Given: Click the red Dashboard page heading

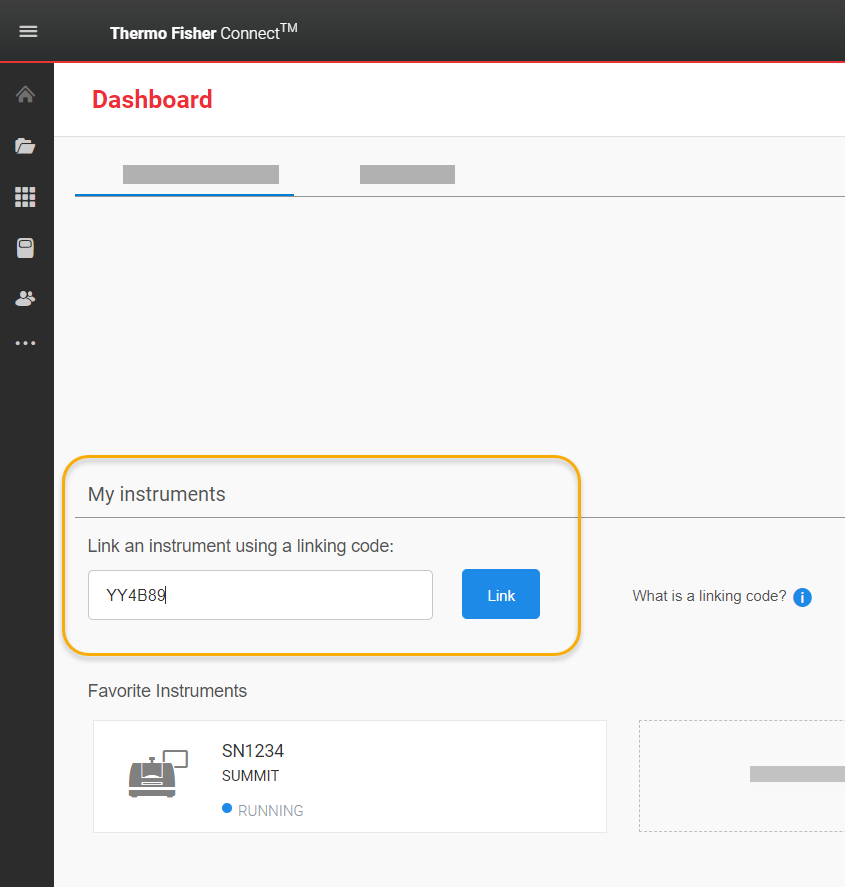Looking at the screenshot, I should pyautogui.click(x=152, y=100).
